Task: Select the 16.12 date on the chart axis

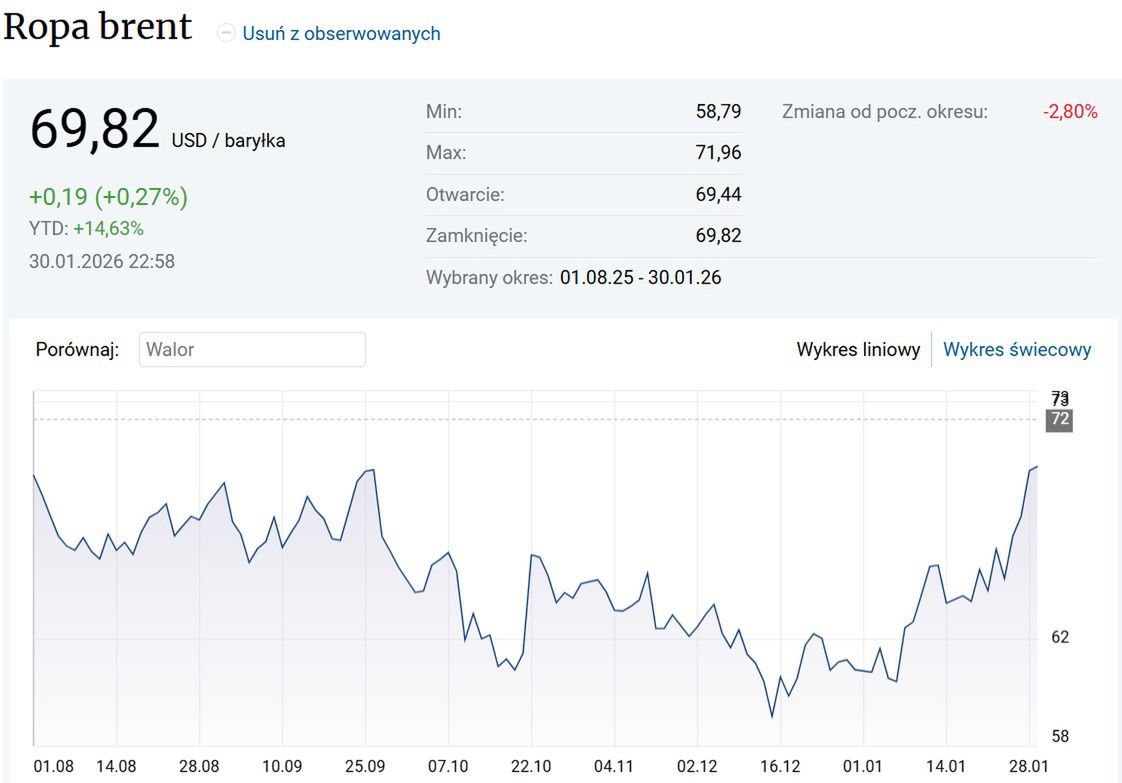Action: click(x=780, y=766)
